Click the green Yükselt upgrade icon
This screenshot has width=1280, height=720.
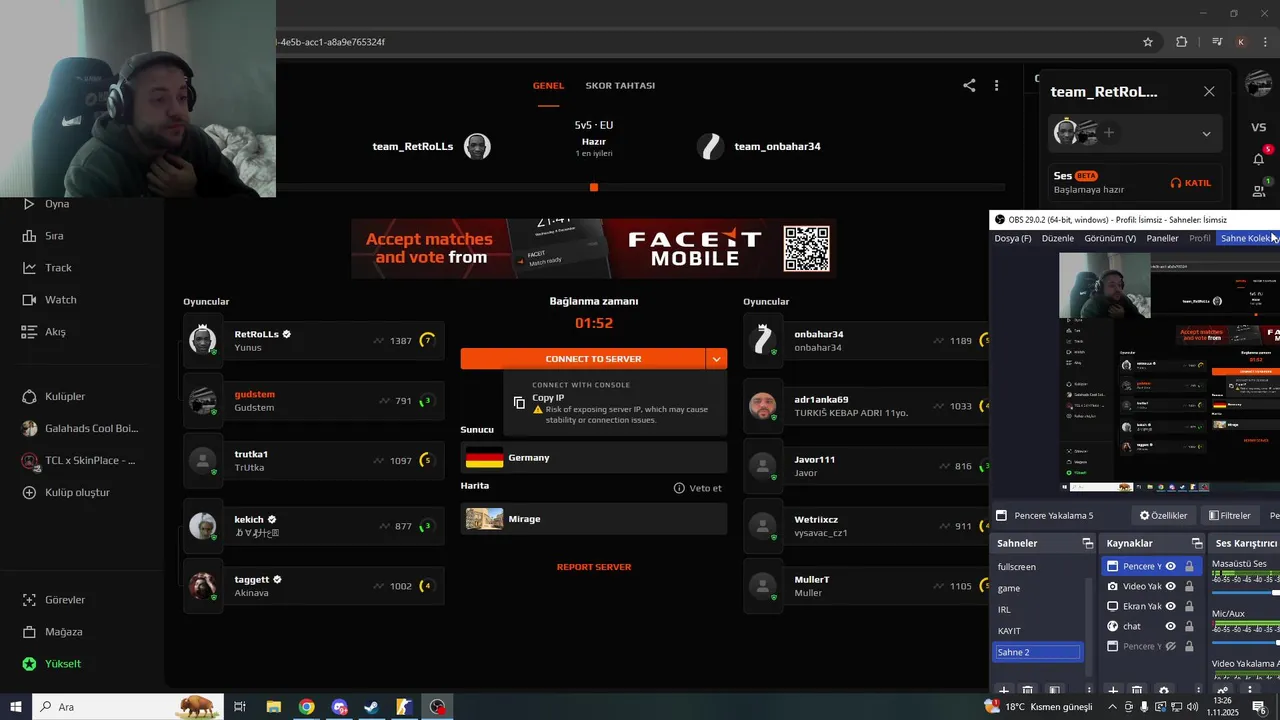click(29, 664)
